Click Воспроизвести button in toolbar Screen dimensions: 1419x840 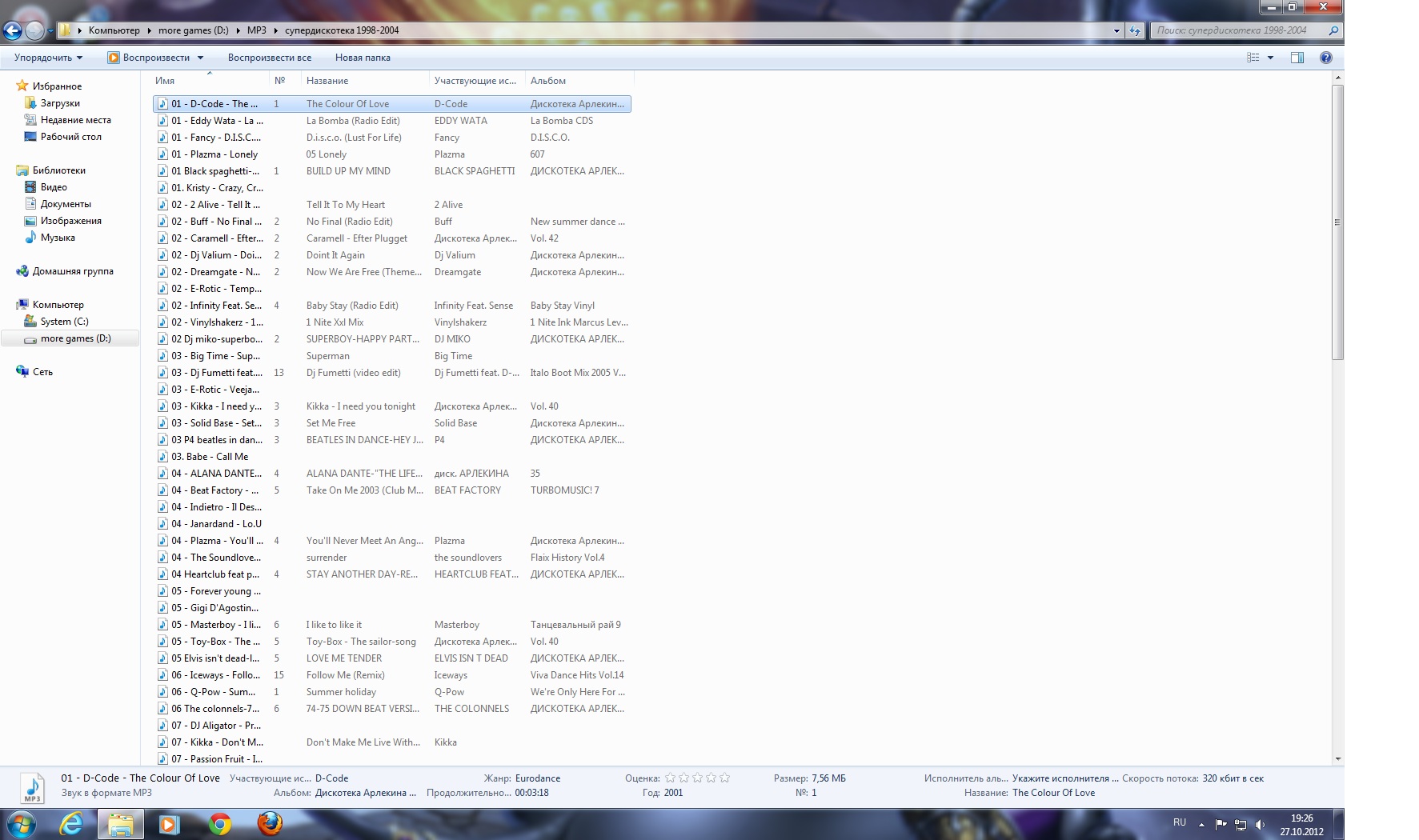150,58
